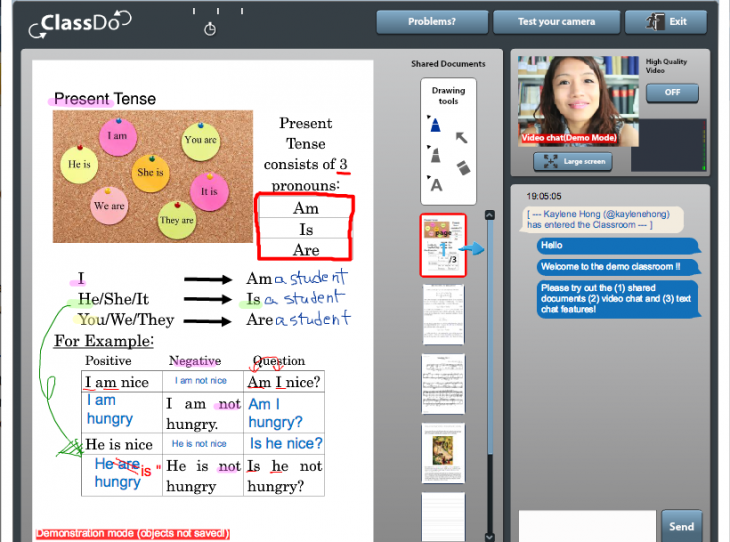The width and height of the screenshot is (730, 542).
Task: Select the blue pen drawing tool
Action: click(x=435, y=125)
